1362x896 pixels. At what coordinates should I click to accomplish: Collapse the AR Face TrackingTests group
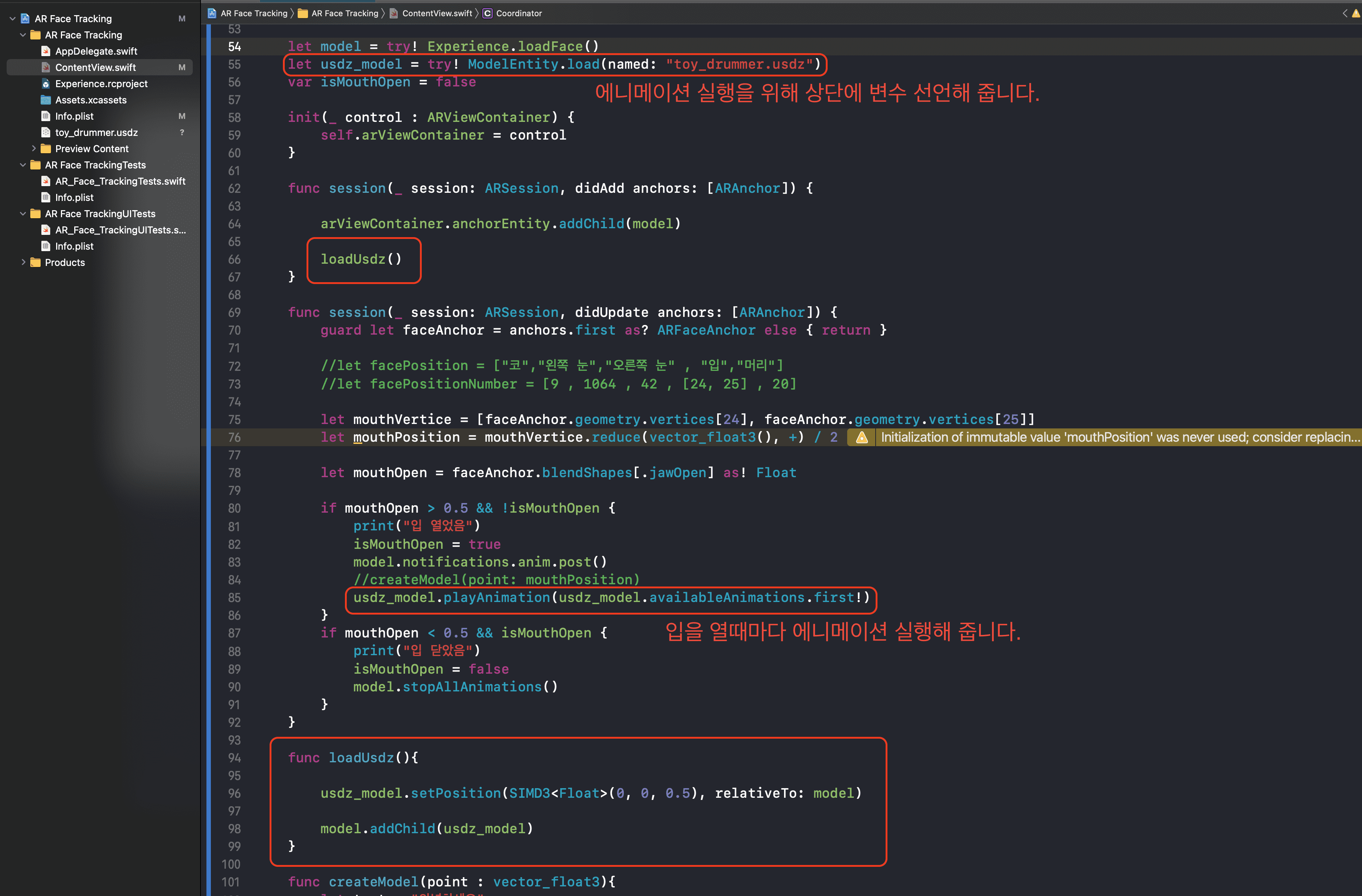click(24, 165)
